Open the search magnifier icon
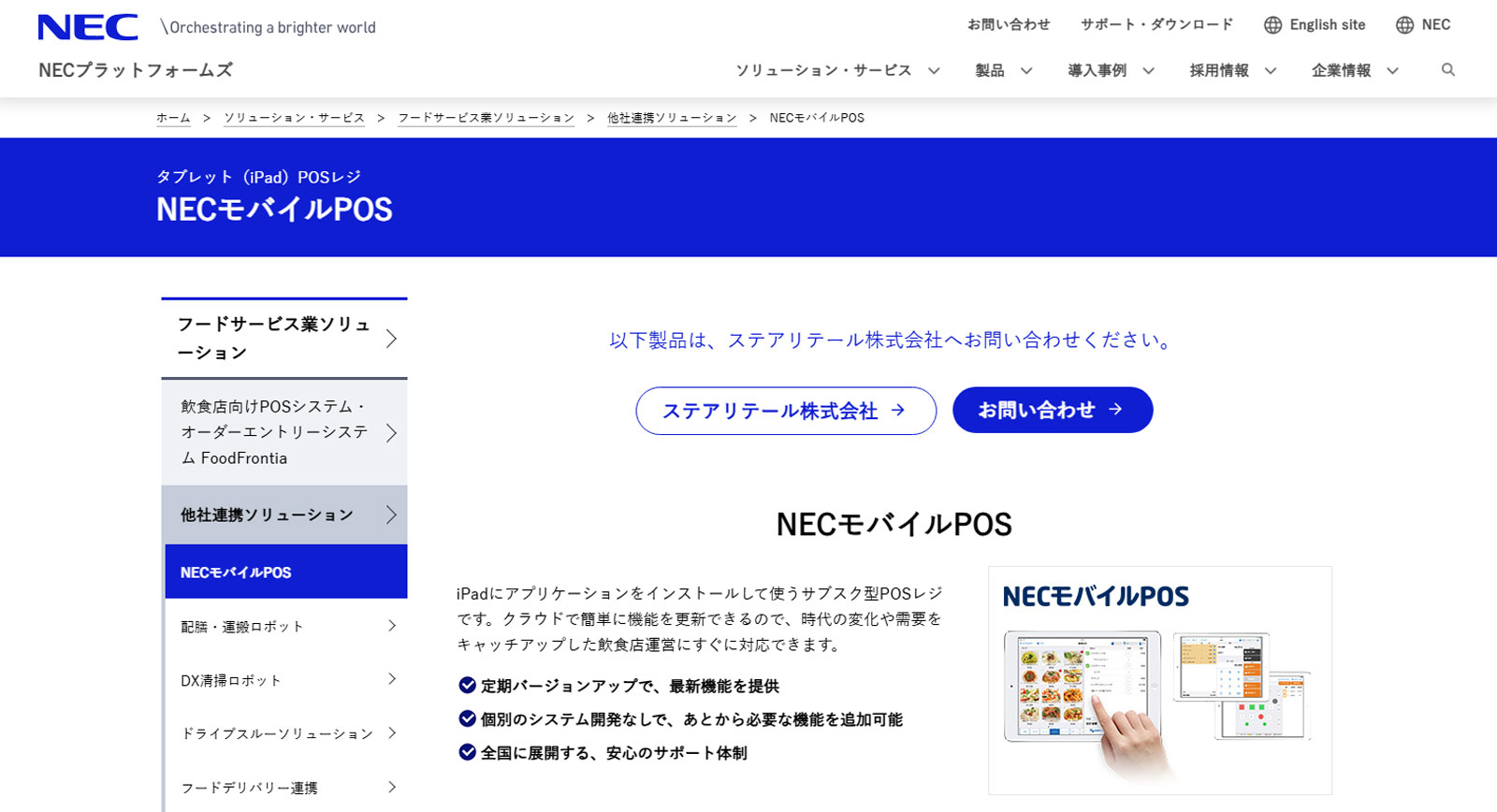 [1448, 70]
